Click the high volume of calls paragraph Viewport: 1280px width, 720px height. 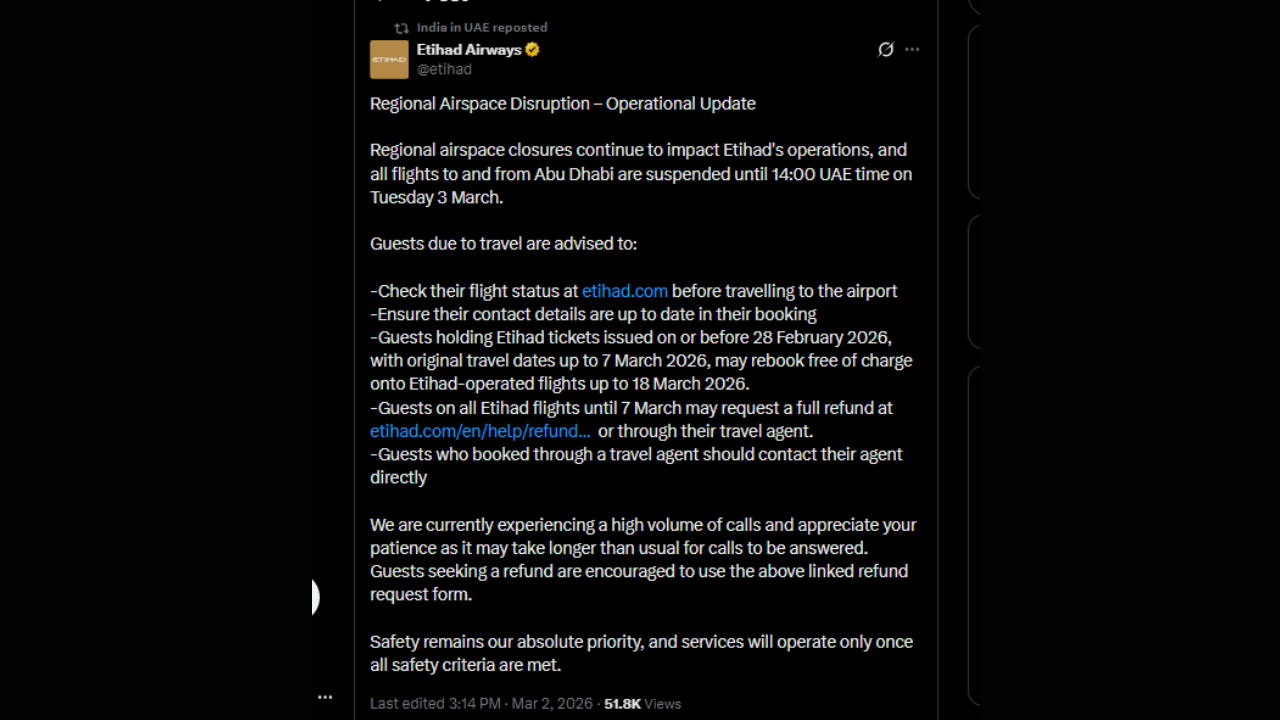[642, 559]
